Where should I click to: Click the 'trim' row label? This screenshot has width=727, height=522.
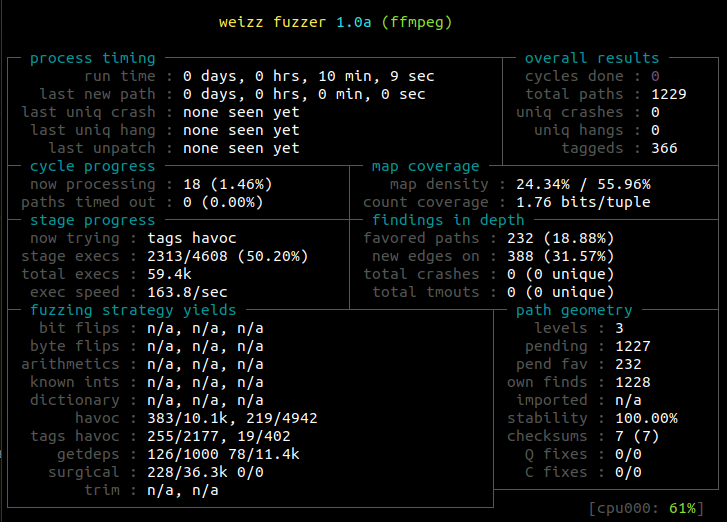[102, 490]
